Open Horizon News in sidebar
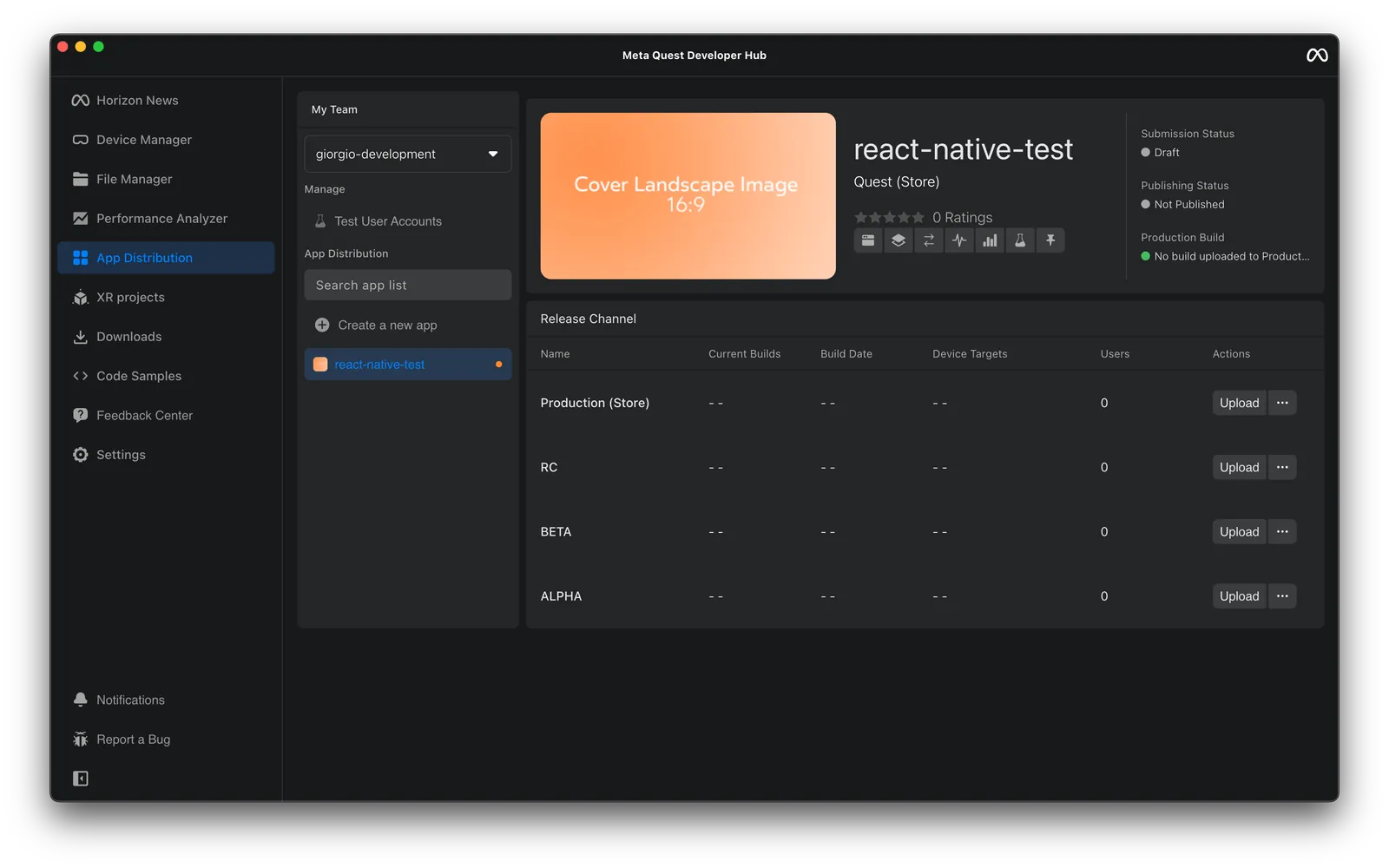Viewport: 1389px width, 868px height. click(165, 101)
